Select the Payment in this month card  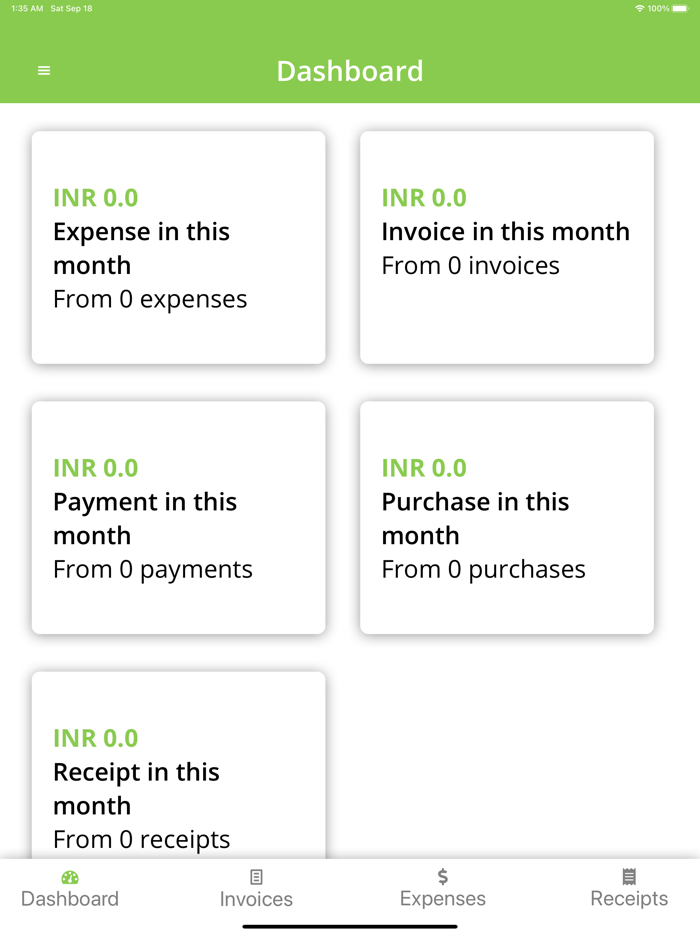[178, 517]
